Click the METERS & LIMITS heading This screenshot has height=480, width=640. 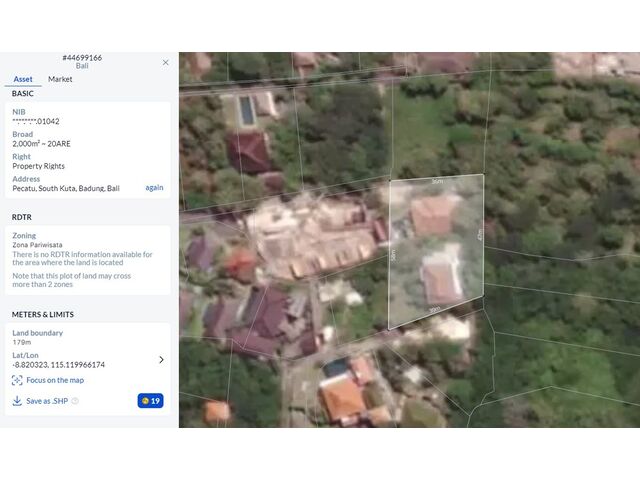click(x=43, y=314)
